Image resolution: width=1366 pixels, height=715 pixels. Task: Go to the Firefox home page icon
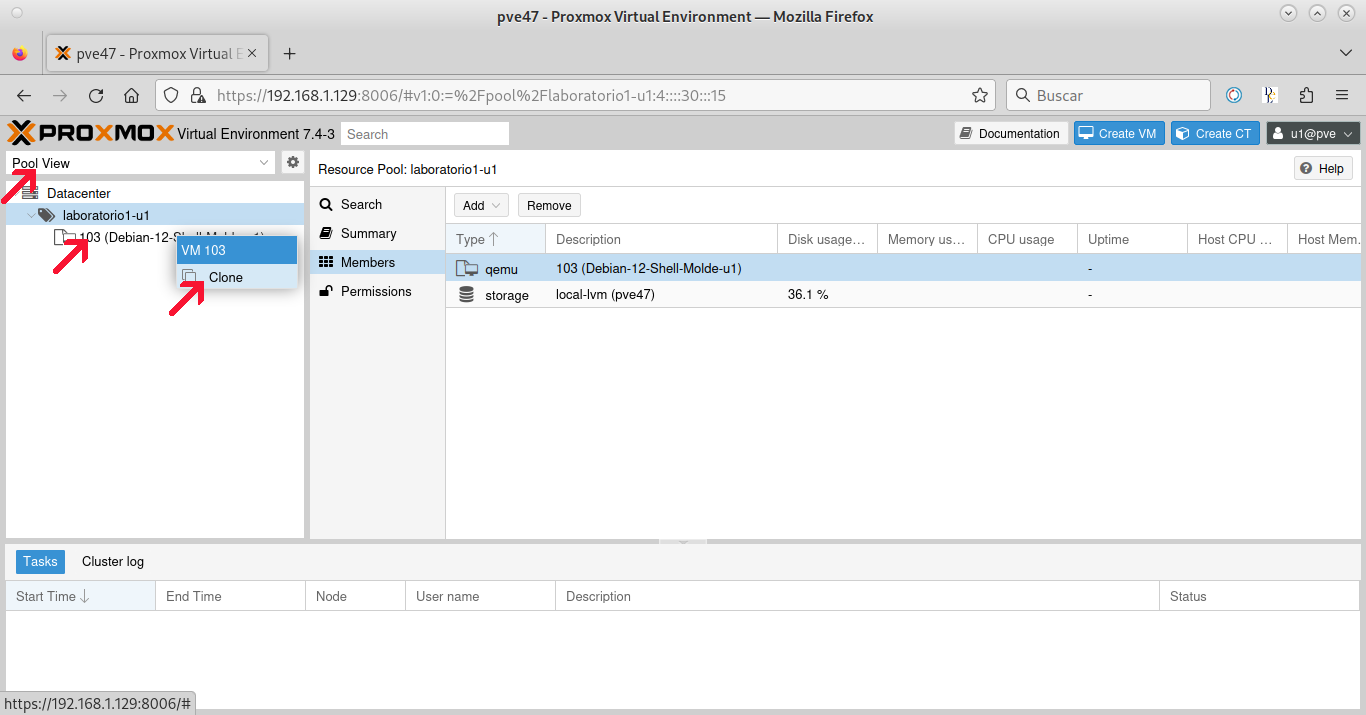[x=131, y=96]
